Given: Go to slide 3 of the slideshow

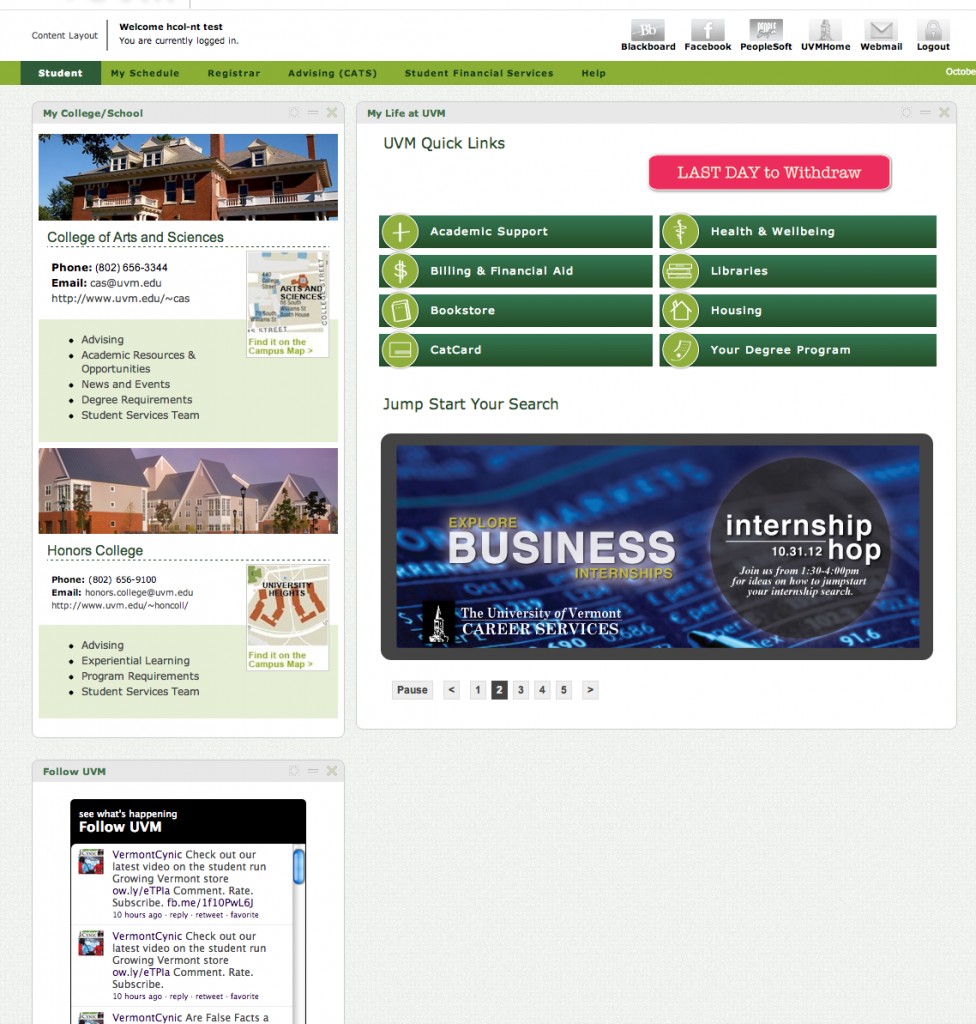Looking at the screenshot, I should (x=521, y=690).
